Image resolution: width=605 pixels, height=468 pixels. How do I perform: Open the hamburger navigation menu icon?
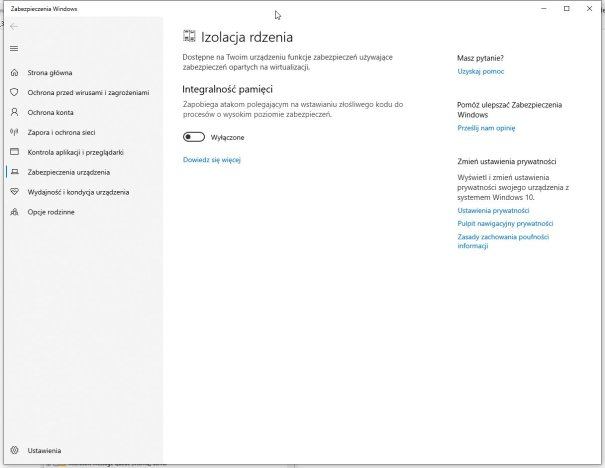[x=14, y=49]
